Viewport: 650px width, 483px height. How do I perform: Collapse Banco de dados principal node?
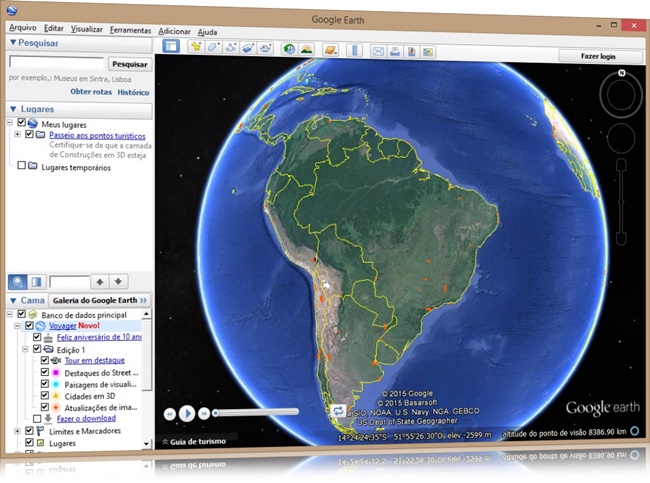(x=10, y=314)
